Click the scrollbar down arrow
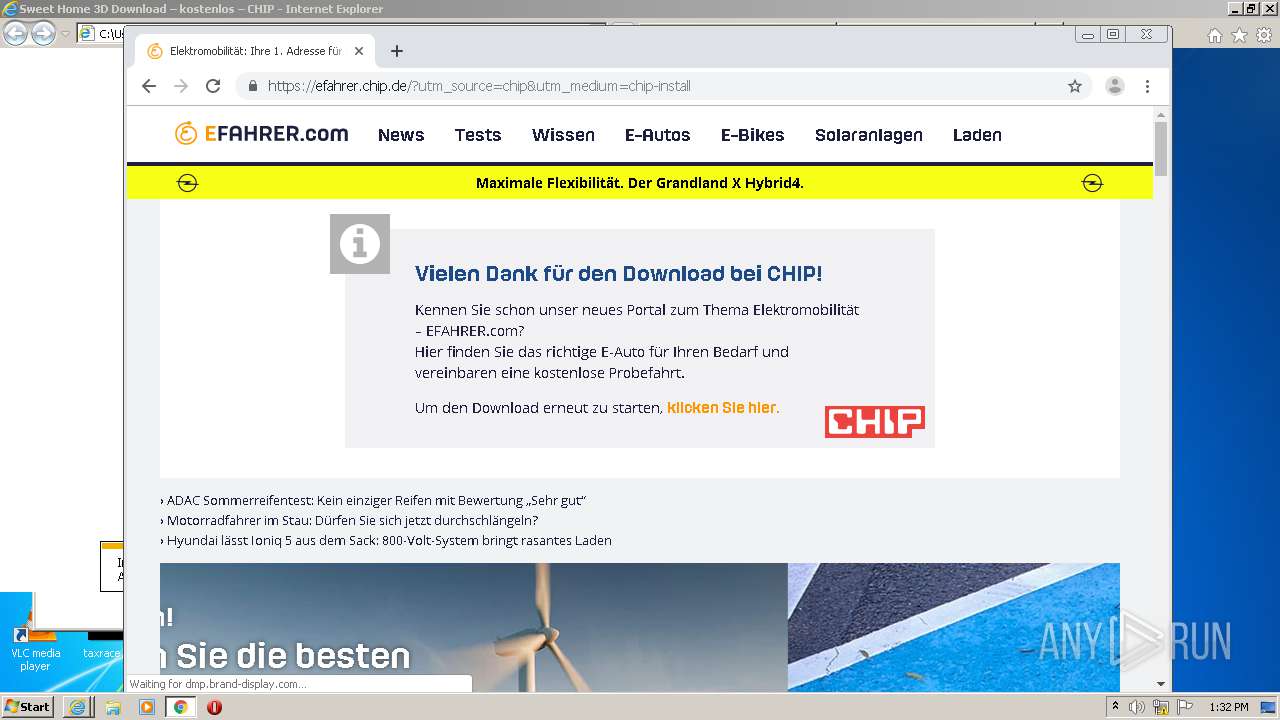This screenshot has width=1280, height=720. pyautogui.click(x=1161, y=684)
